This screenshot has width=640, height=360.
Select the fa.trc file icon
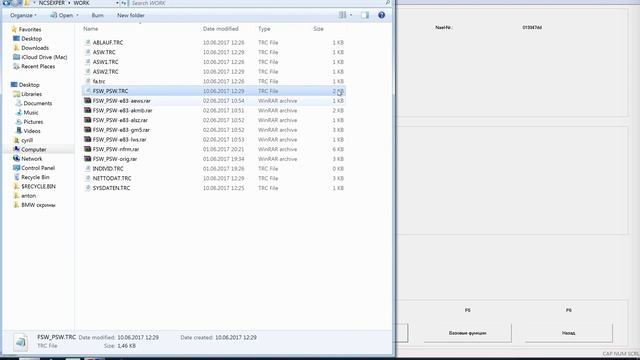point(87,81)
